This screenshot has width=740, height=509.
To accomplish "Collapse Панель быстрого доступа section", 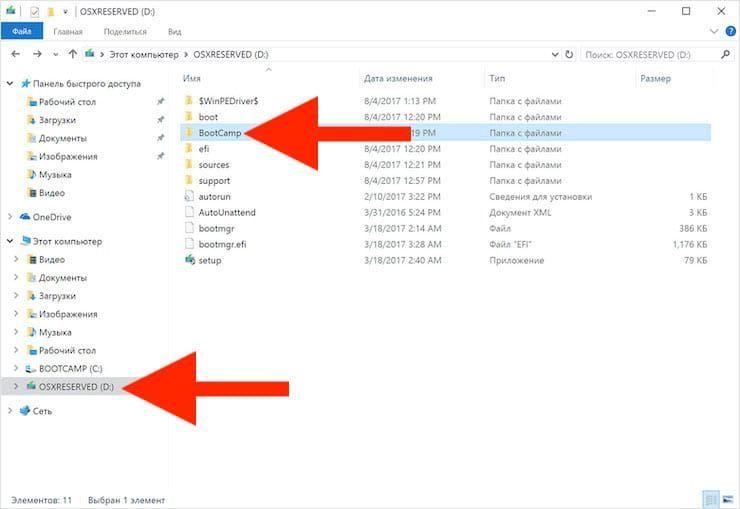I will pyautogui.click(x=9, y=83).
